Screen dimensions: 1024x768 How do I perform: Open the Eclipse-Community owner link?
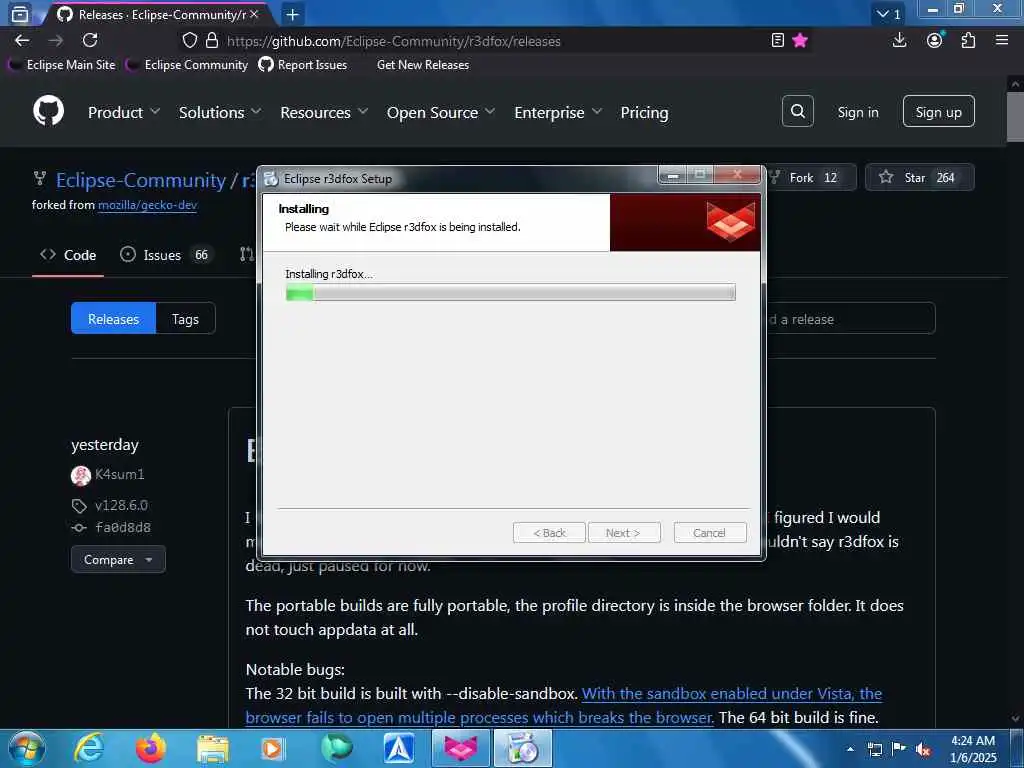click(x=141, y=180)
